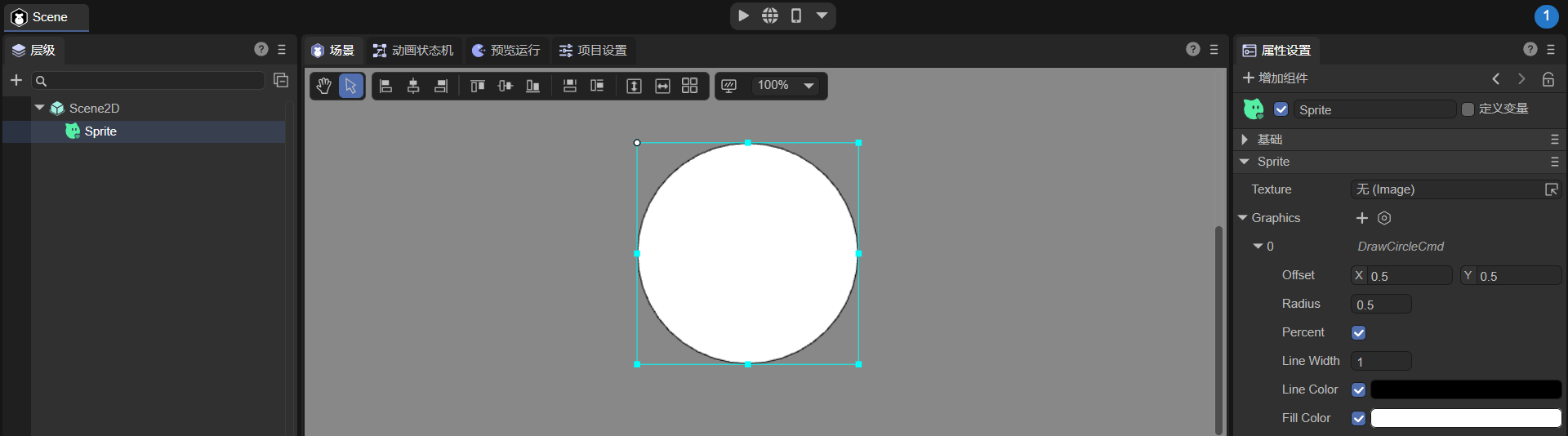
Task: Click the align left edges icon
Action: (386, 86)
